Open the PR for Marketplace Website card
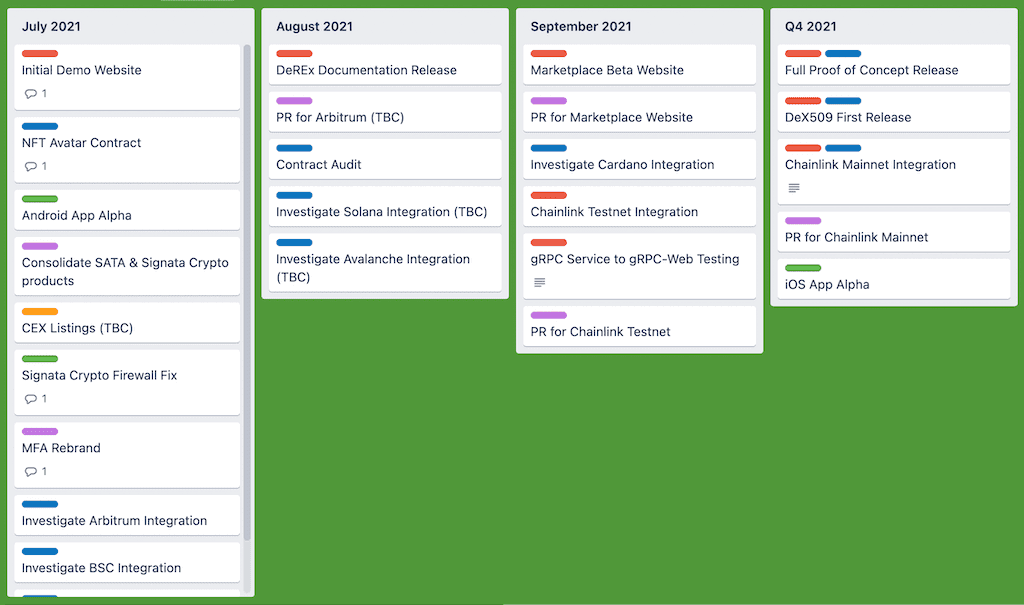The image size is (1024, 605). 639,112
